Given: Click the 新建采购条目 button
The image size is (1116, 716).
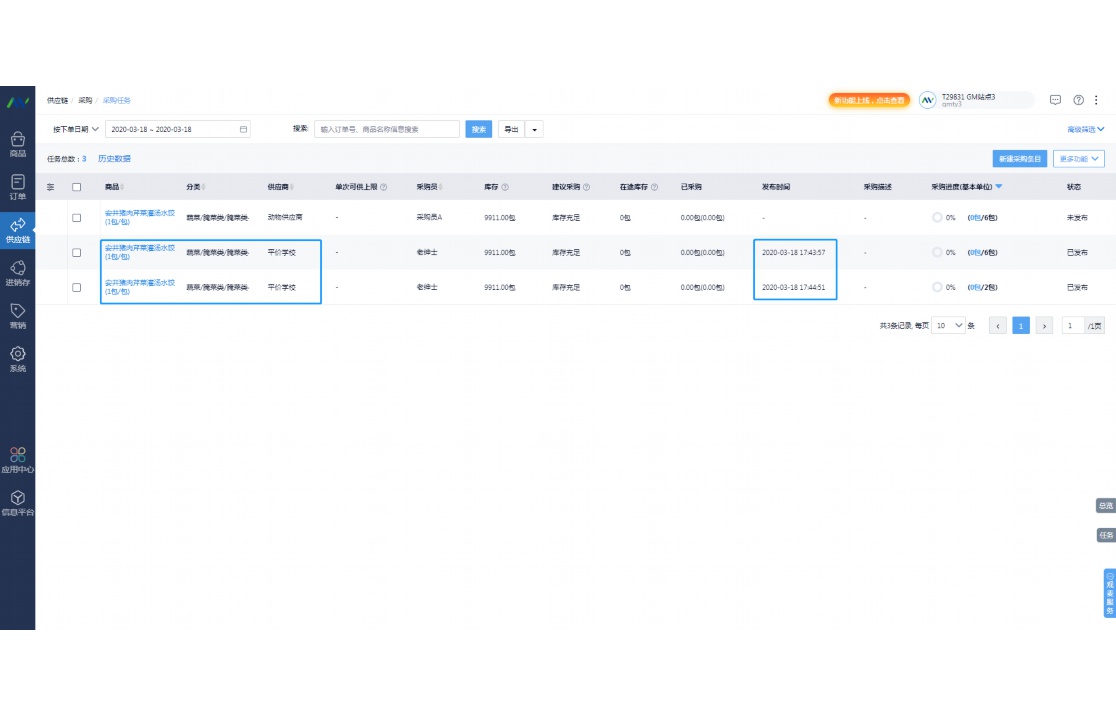Looking at the screenshot, I should coord(1019,159).
